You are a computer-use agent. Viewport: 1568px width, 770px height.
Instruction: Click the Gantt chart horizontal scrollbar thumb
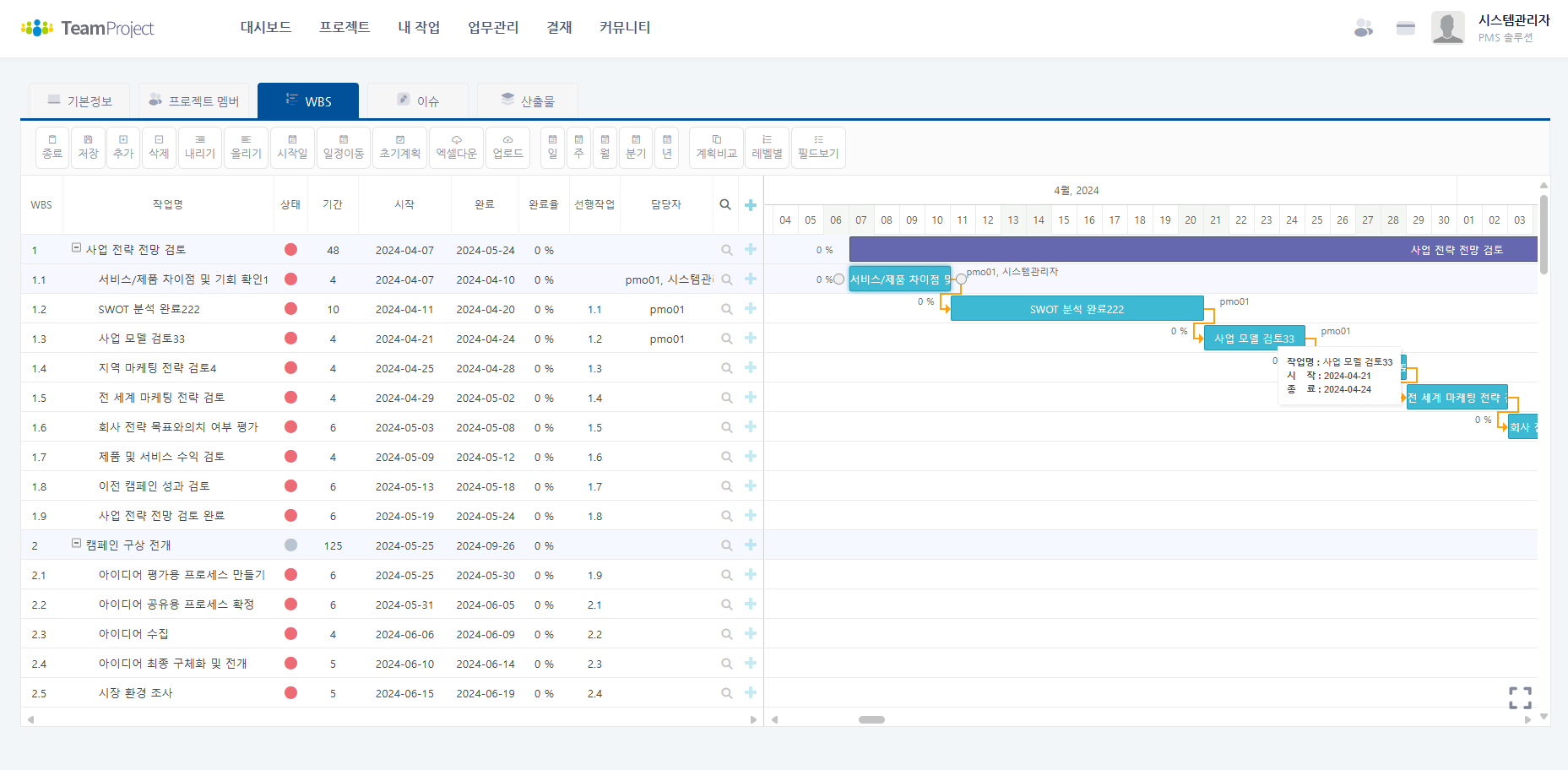coord(871,720)
